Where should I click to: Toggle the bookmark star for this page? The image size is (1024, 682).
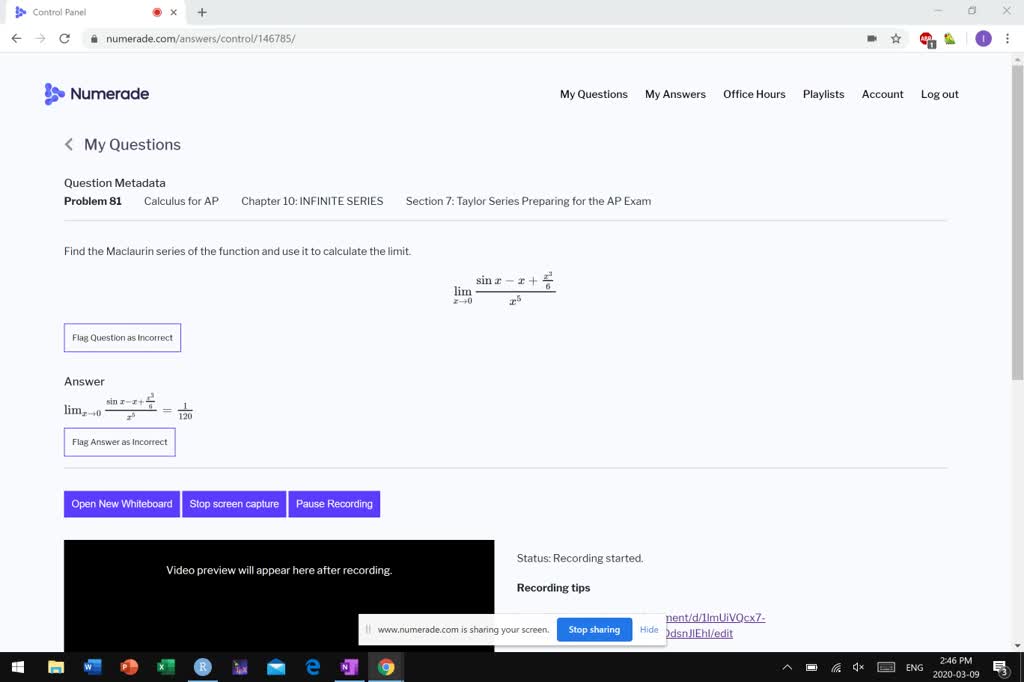tap(895, 38)
